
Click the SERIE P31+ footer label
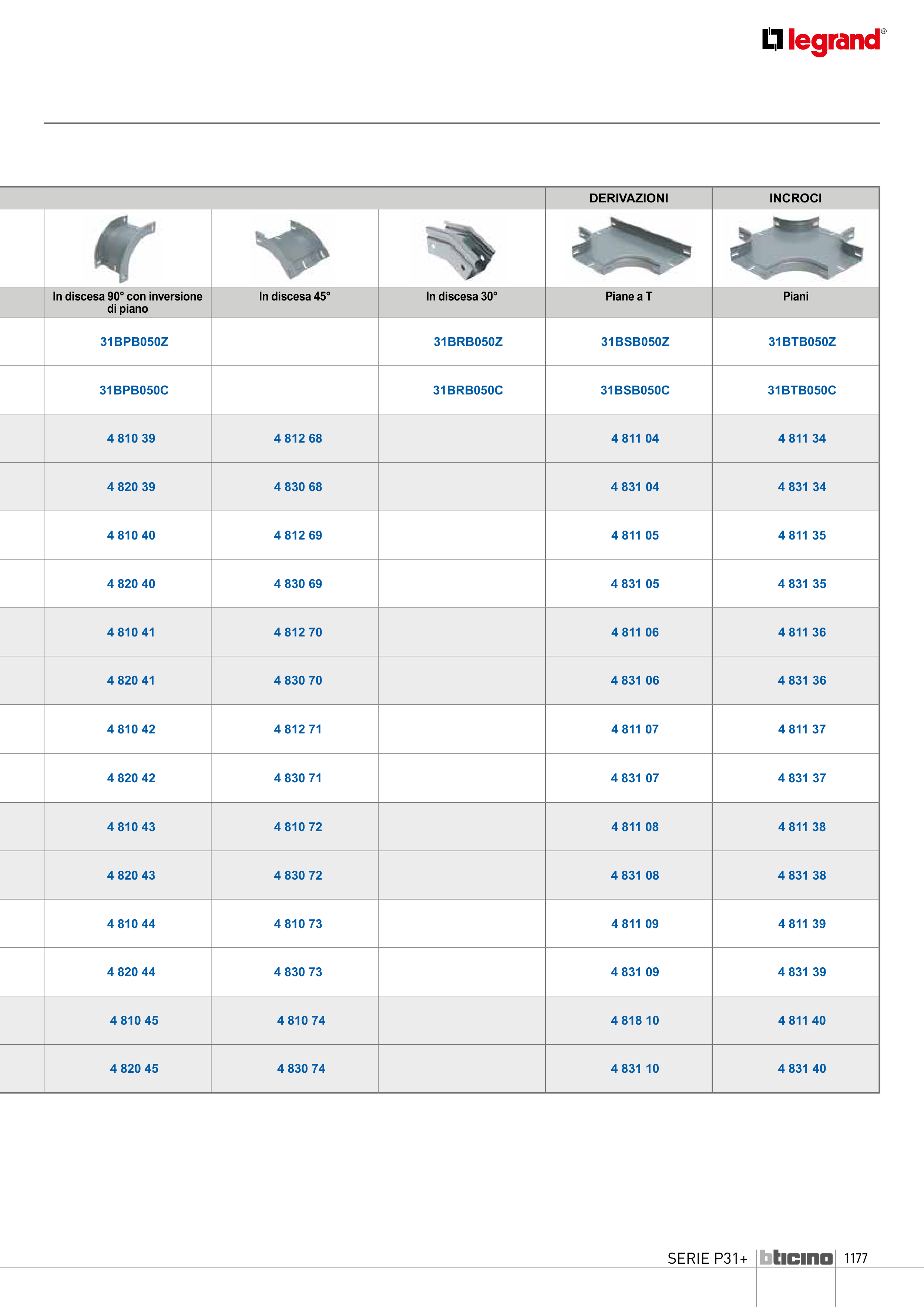pyautogui.click(x=707, y=1258)
